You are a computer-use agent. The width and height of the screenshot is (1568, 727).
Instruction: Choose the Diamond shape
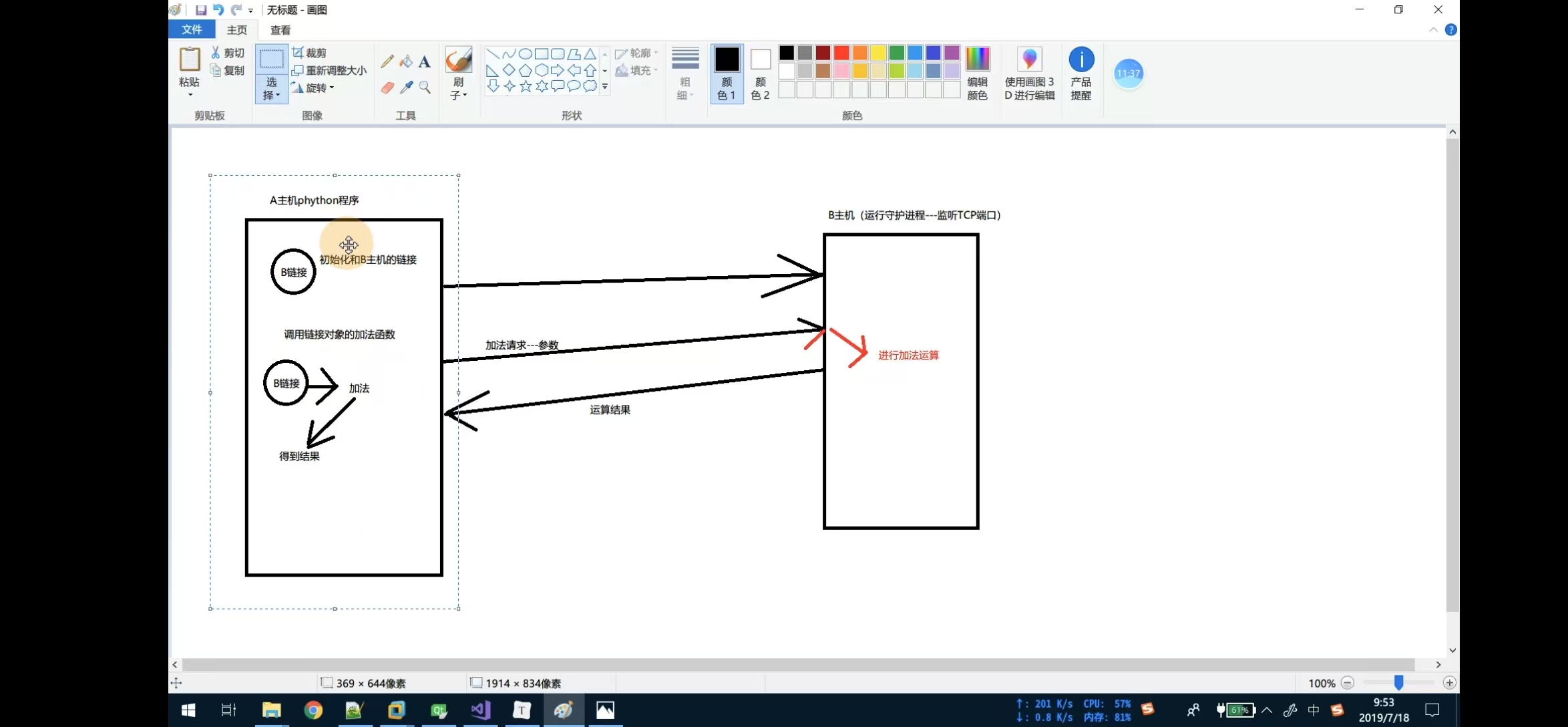pos(509,70)
